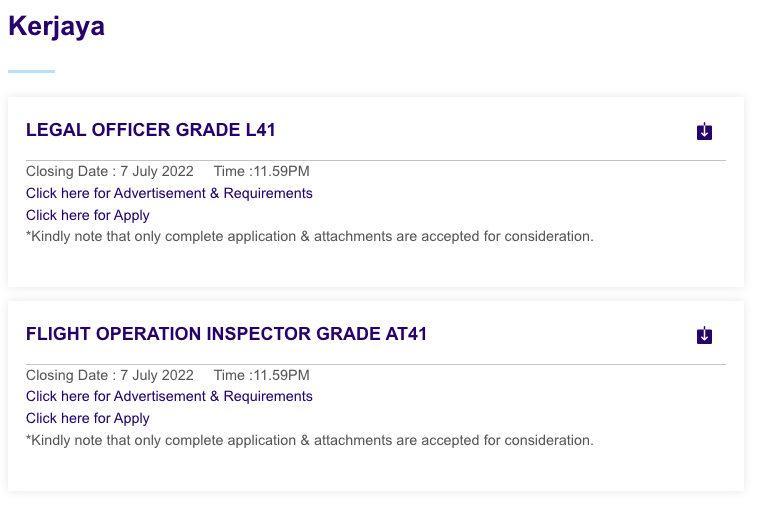Click the application note under Legal Officer
Image resolution: width=764 pixels, height=511 pixels.
coord(310,237)
